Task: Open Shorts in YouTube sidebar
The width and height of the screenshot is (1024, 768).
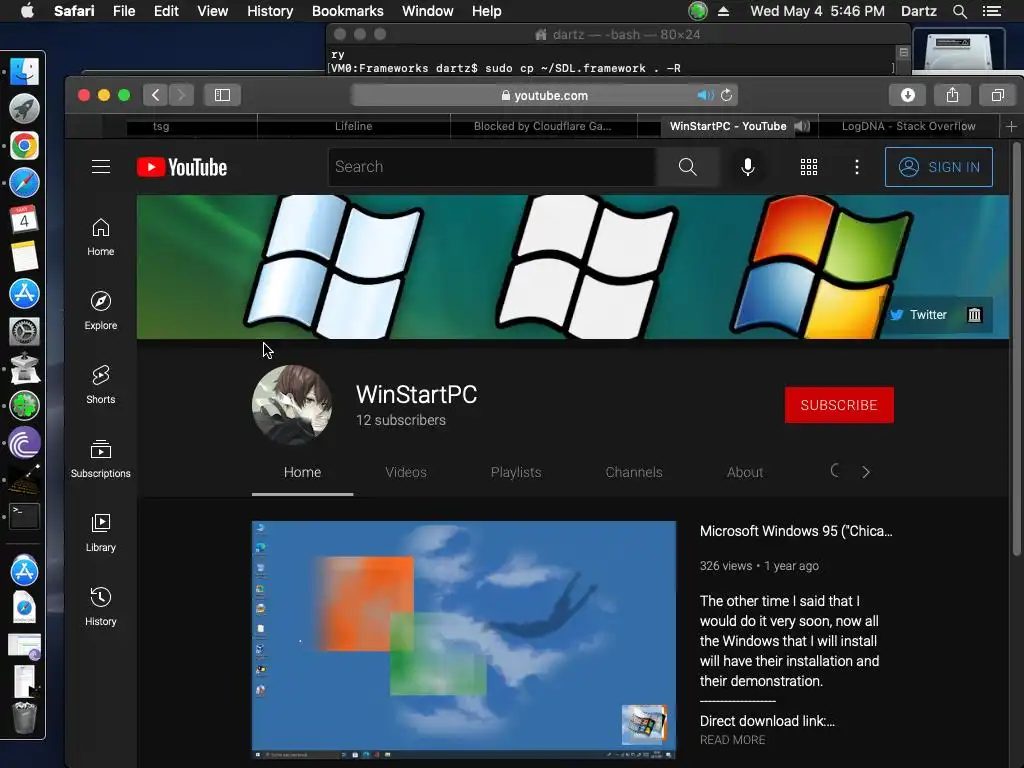Action: tap(101, 385)
